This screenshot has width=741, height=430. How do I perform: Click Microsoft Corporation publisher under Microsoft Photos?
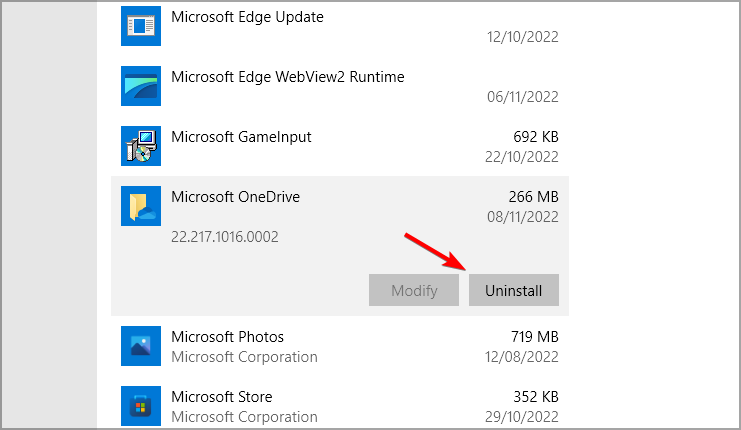pyautogui.click(x=244, y=357)
